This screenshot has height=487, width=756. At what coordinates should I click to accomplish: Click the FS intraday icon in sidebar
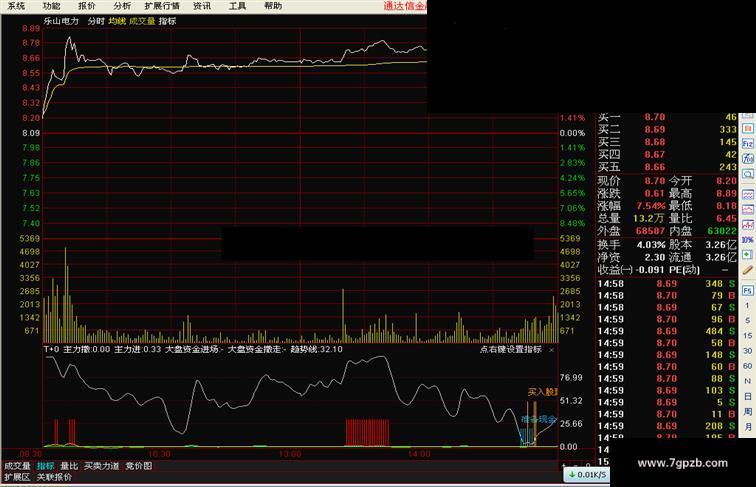click(x=748, y=291)
